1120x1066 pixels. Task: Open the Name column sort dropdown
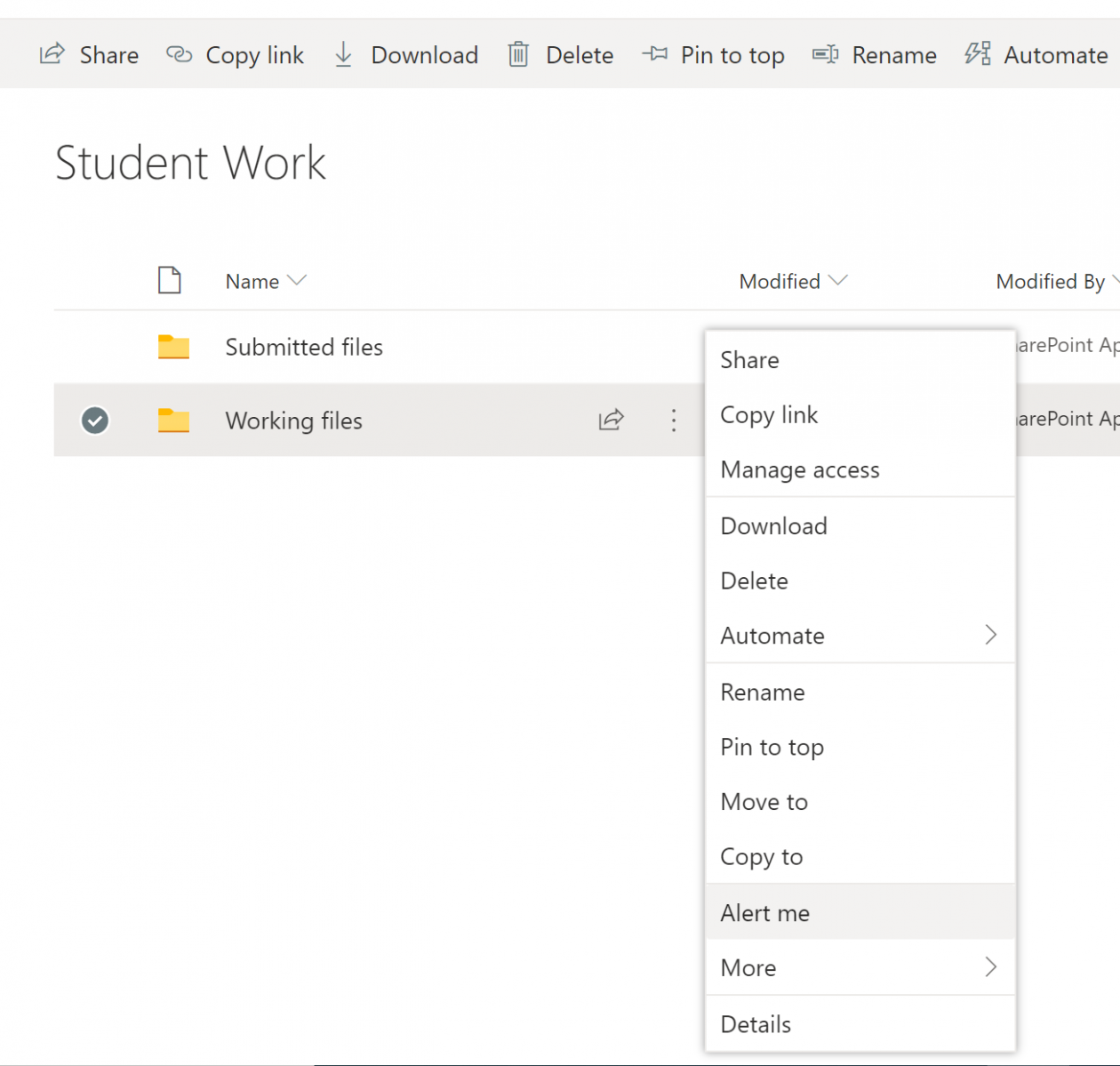point(297,281)
